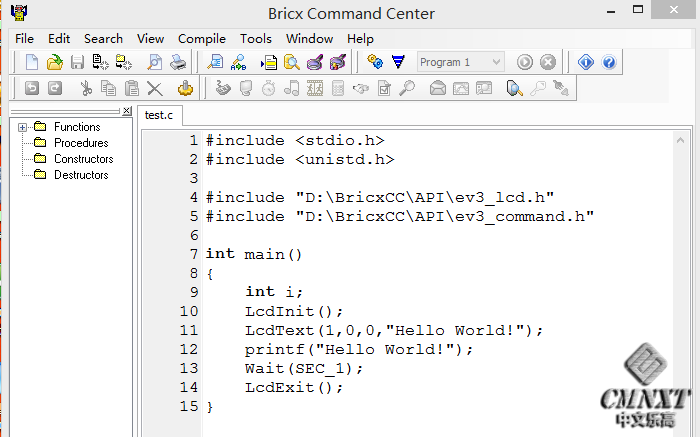Create a new file with the blank page icon
700x437 pixels.
click(32, 62)
